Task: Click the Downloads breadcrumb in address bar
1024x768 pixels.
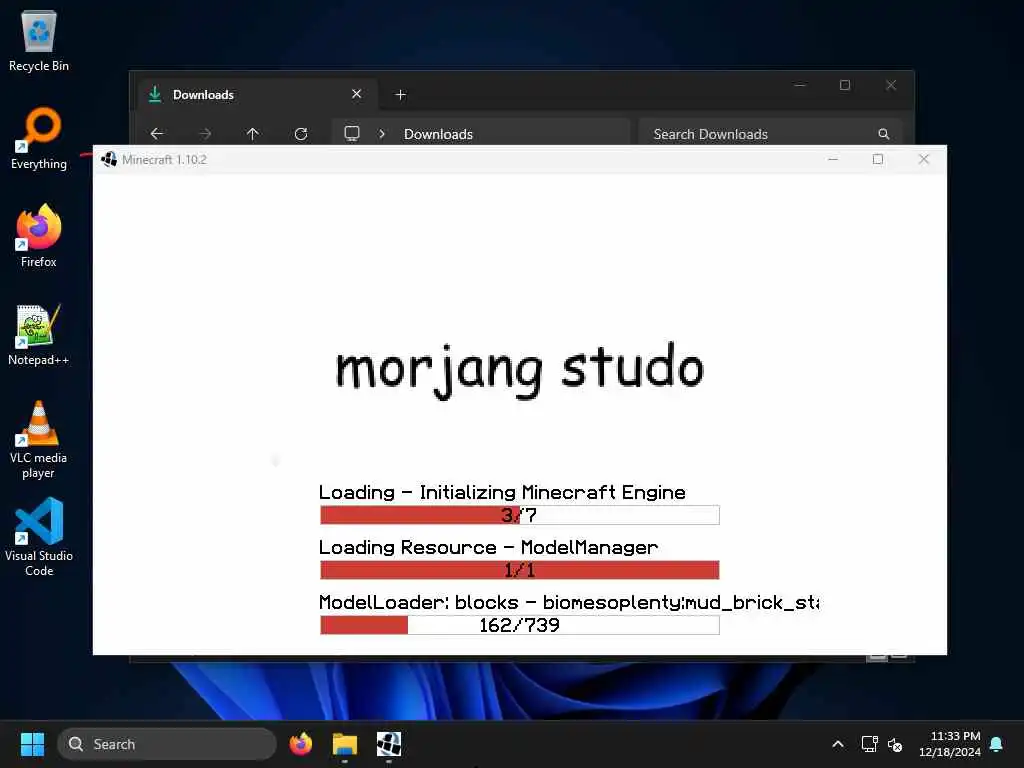Action: [x=438, y=134]
